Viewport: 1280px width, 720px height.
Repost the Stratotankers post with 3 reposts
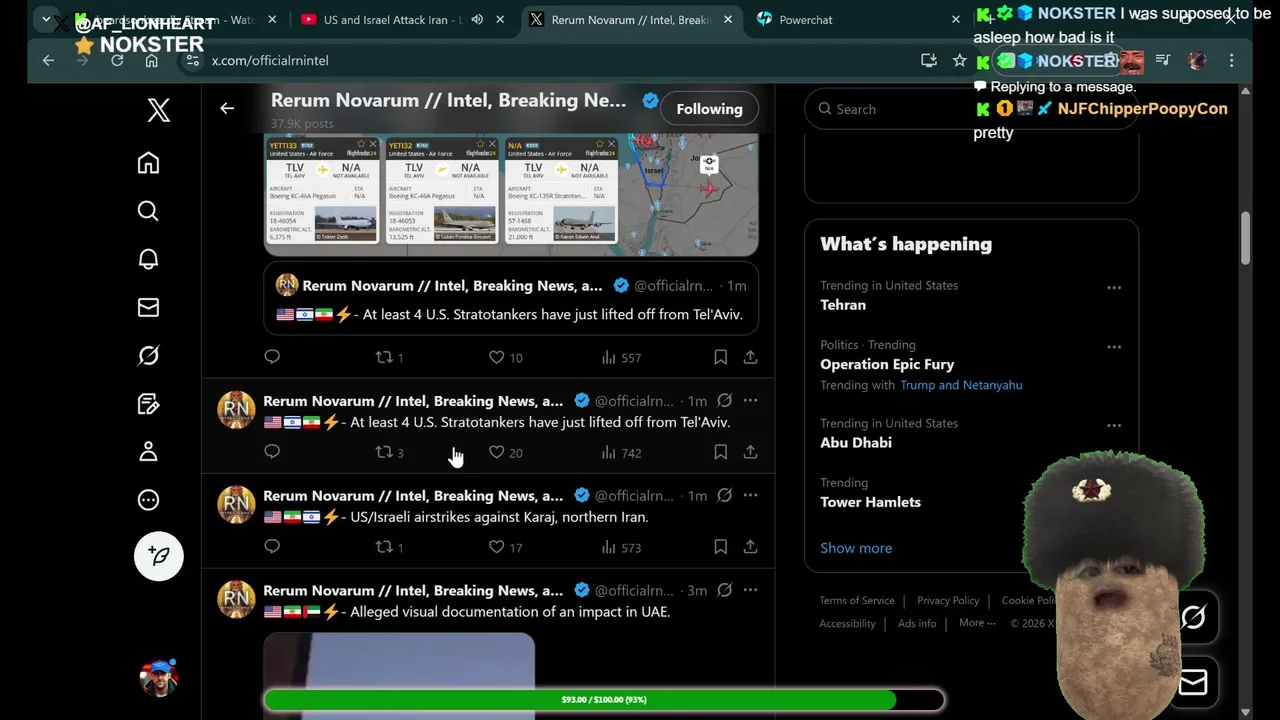point(389,452)
